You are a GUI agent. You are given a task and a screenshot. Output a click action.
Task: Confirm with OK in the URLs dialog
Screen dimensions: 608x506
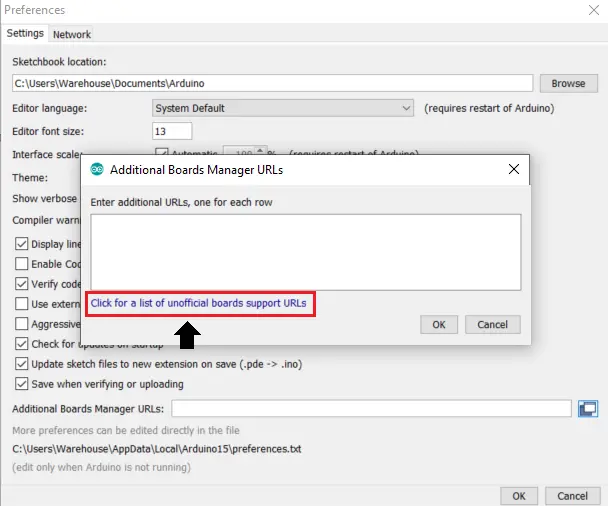[x=438, y=324]
